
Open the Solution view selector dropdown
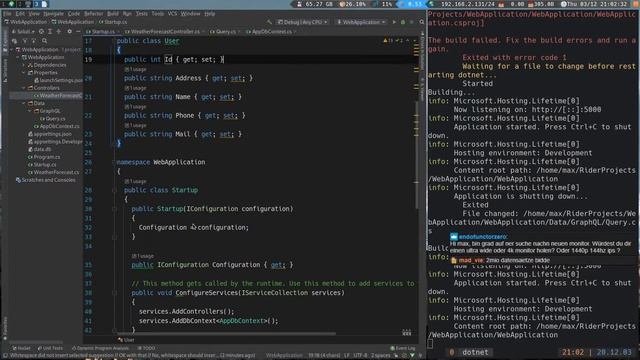23,31
